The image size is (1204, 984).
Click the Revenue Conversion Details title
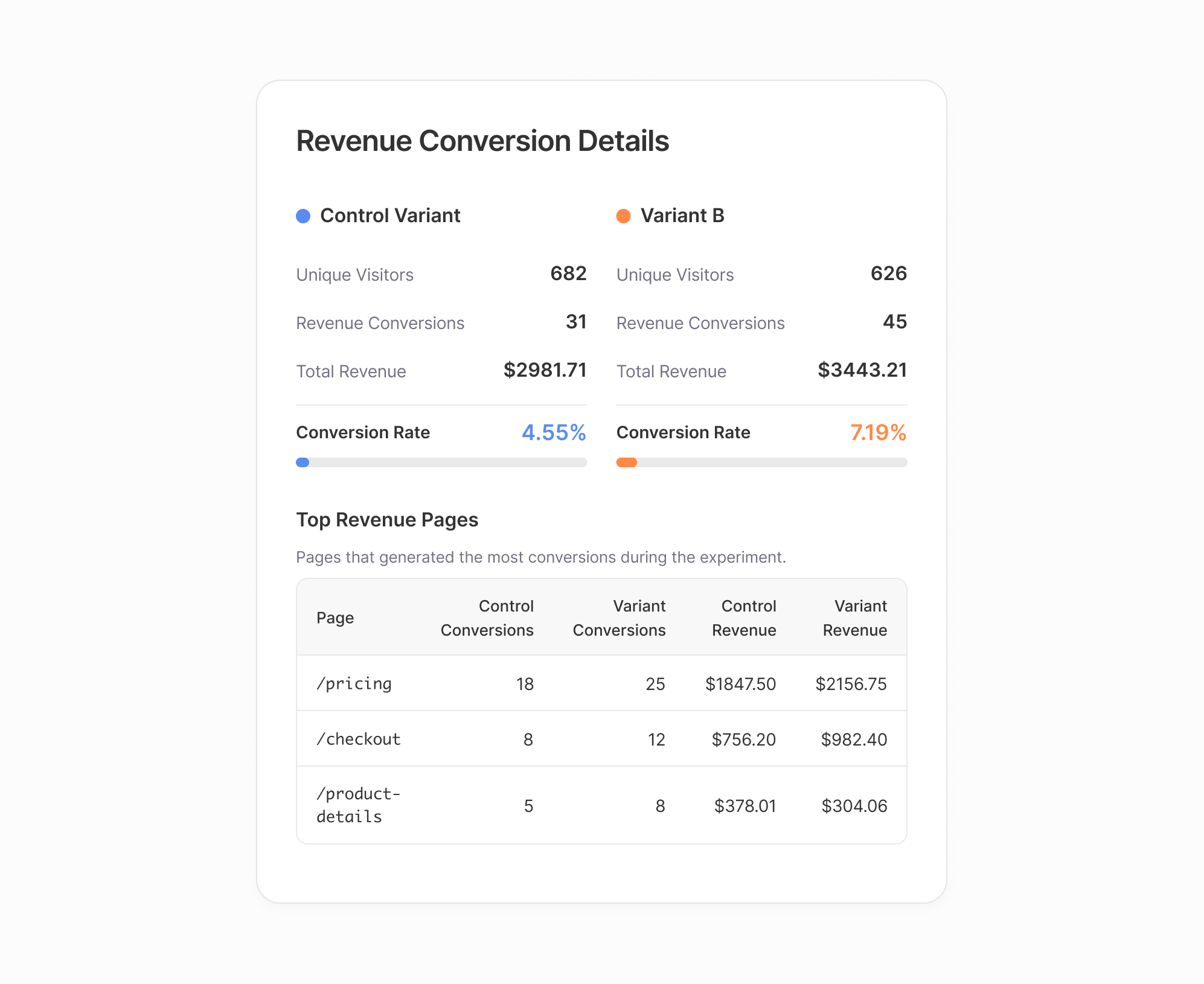point(482,141)
